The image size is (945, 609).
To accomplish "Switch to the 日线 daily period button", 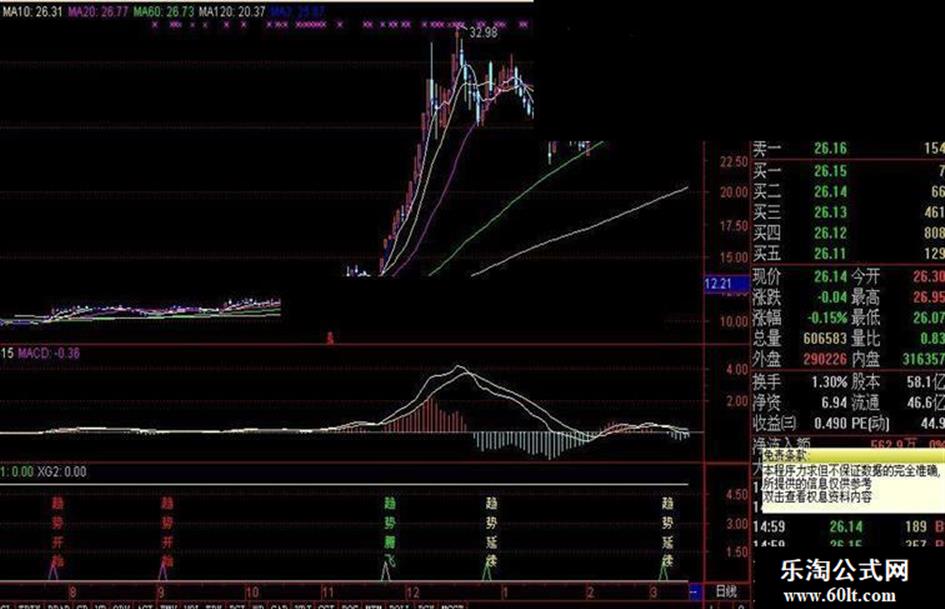I will [x=726, y=592].
